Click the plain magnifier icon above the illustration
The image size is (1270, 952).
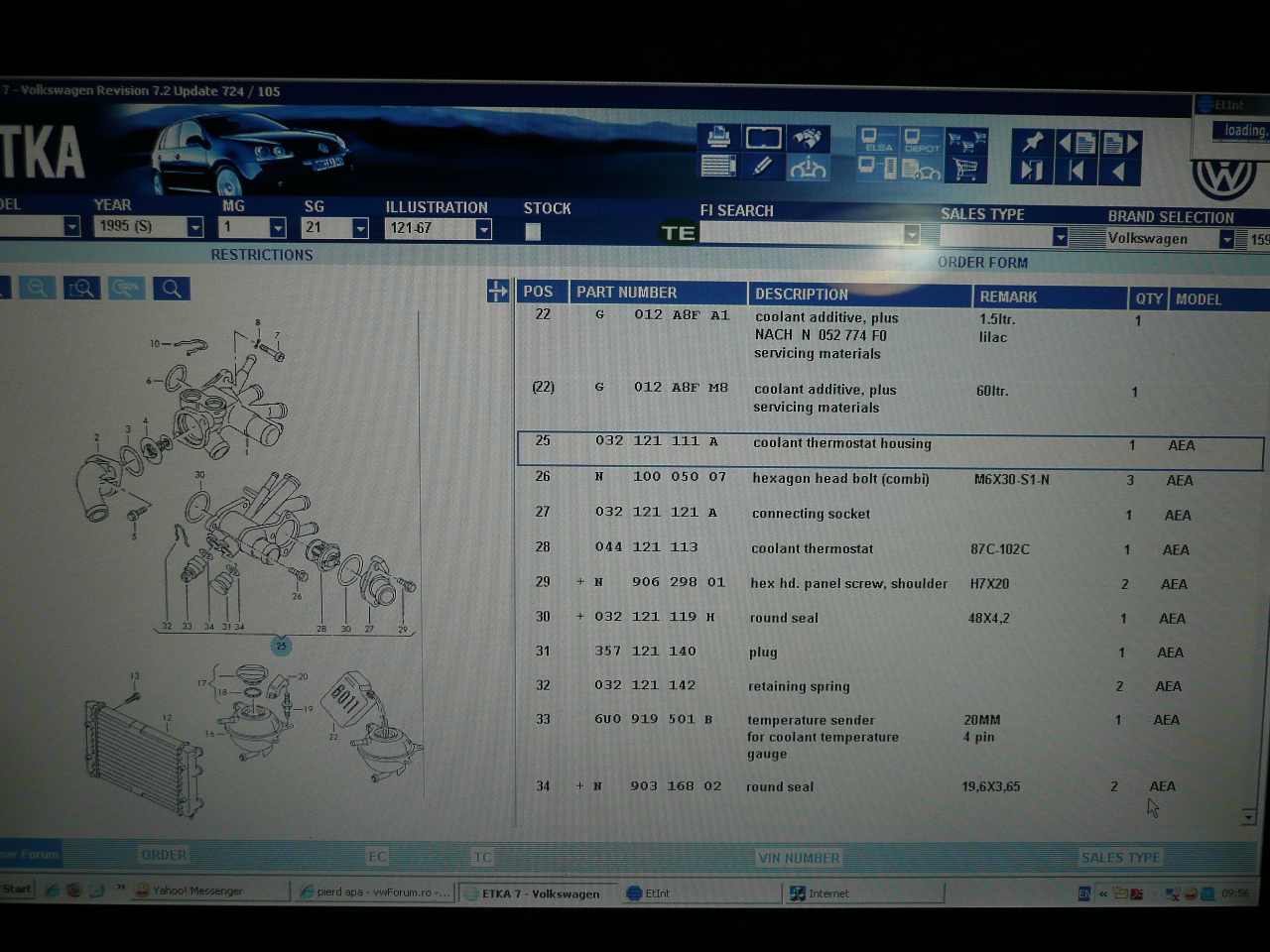coord(172,289)
